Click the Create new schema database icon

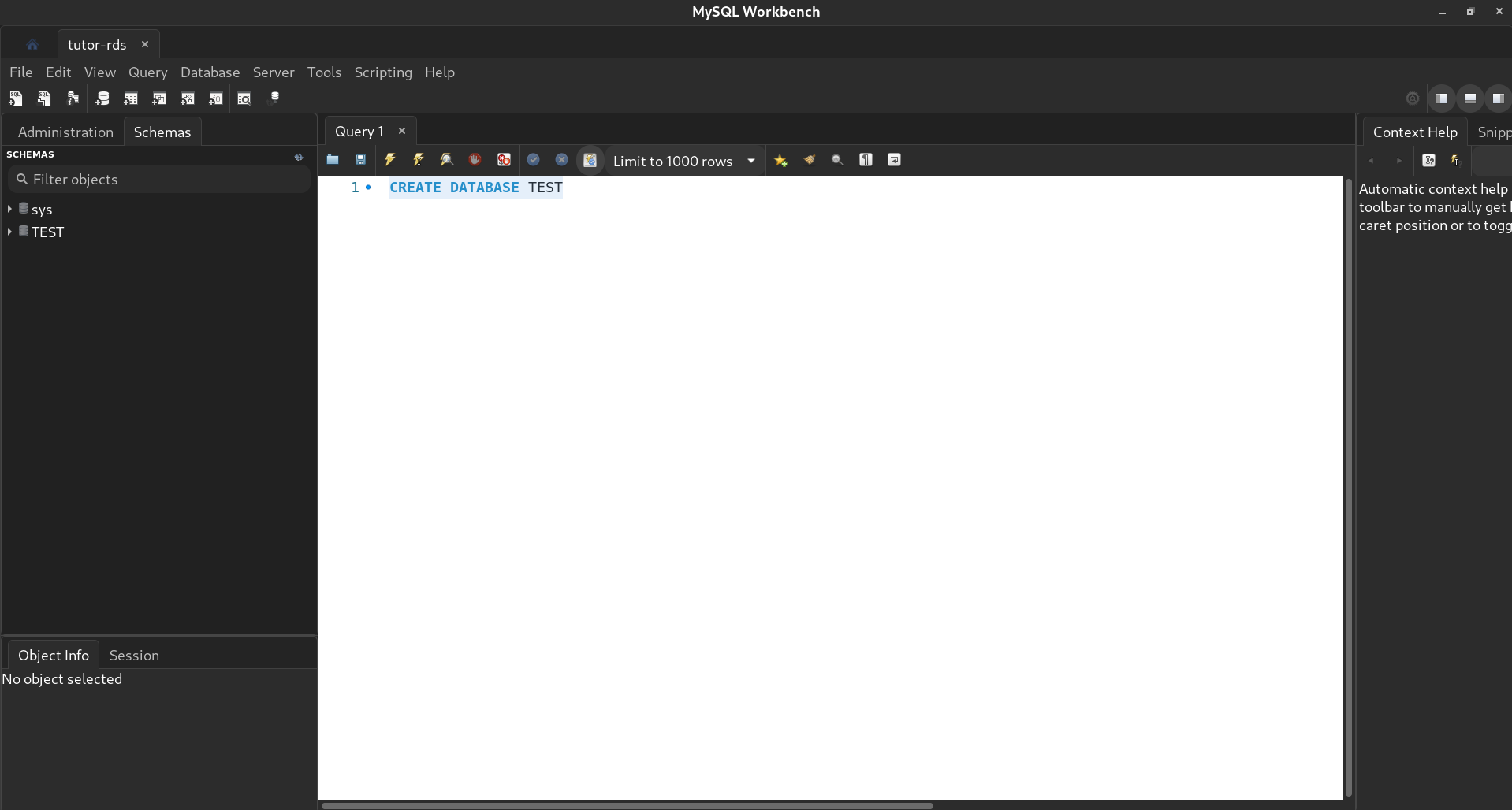102,98
